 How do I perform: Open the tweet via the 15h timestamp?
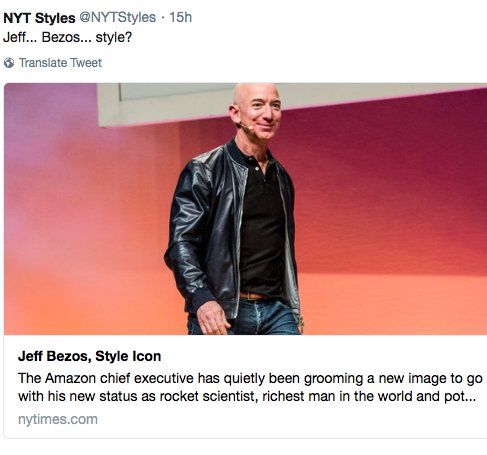pos(181,17)
